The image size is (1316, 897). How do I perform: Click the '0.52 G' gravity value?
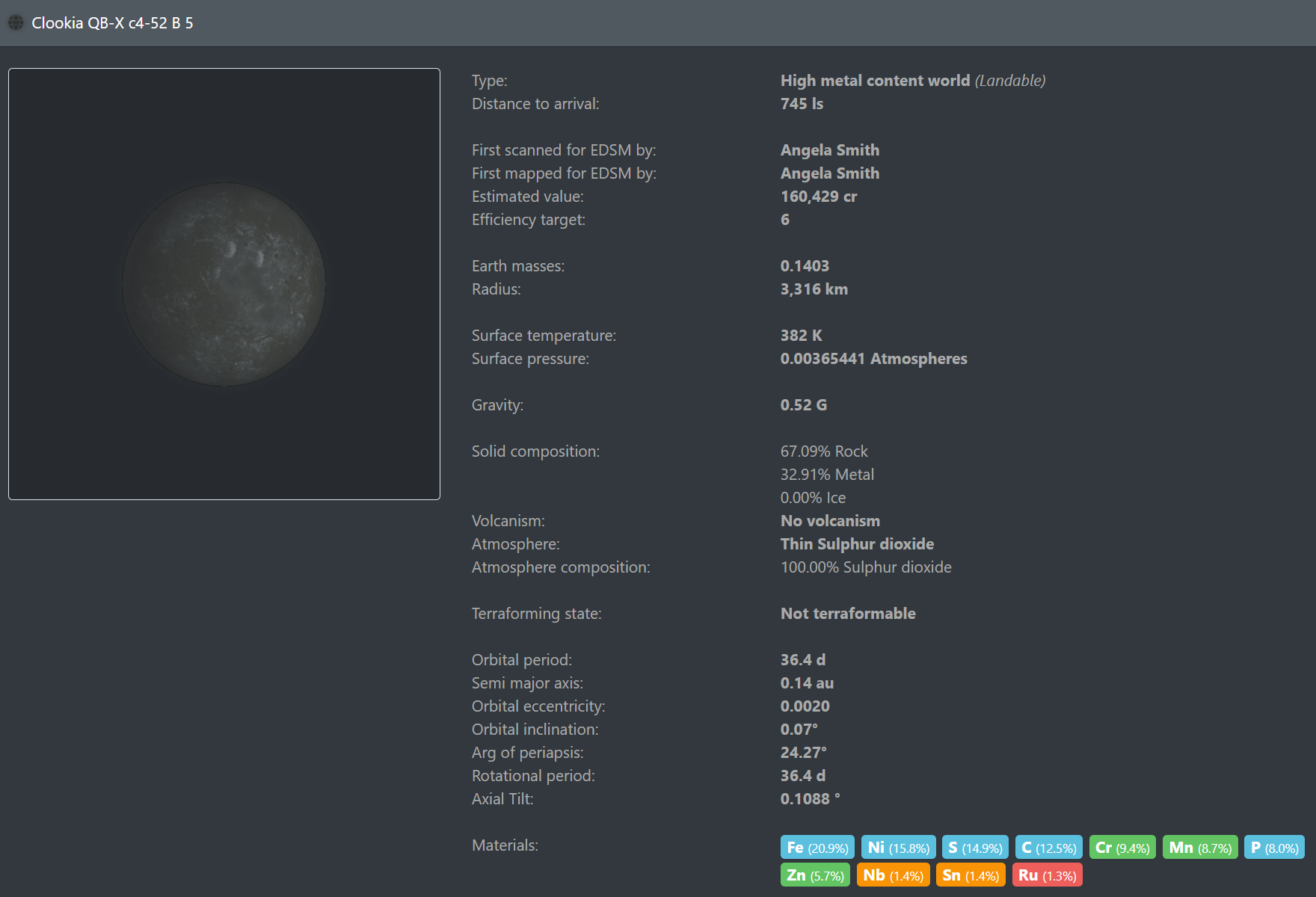click(804, 405)
